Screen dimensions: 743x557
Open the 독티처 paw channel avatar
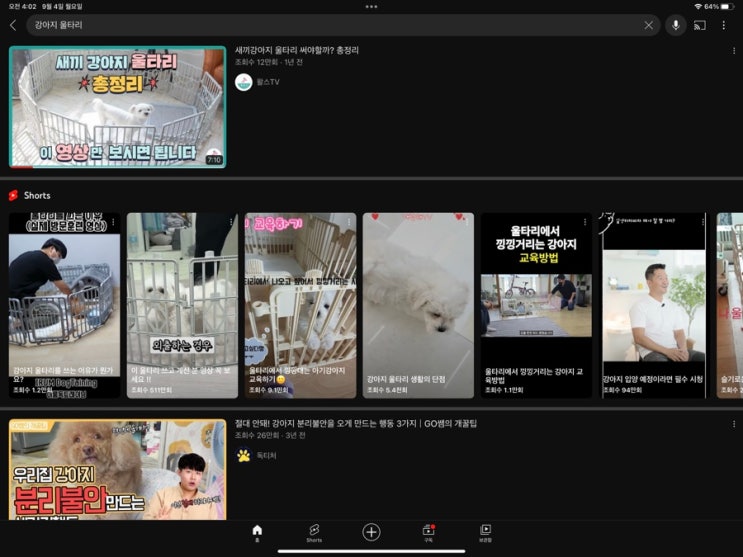pyautogui.click(x=244, y=456)
